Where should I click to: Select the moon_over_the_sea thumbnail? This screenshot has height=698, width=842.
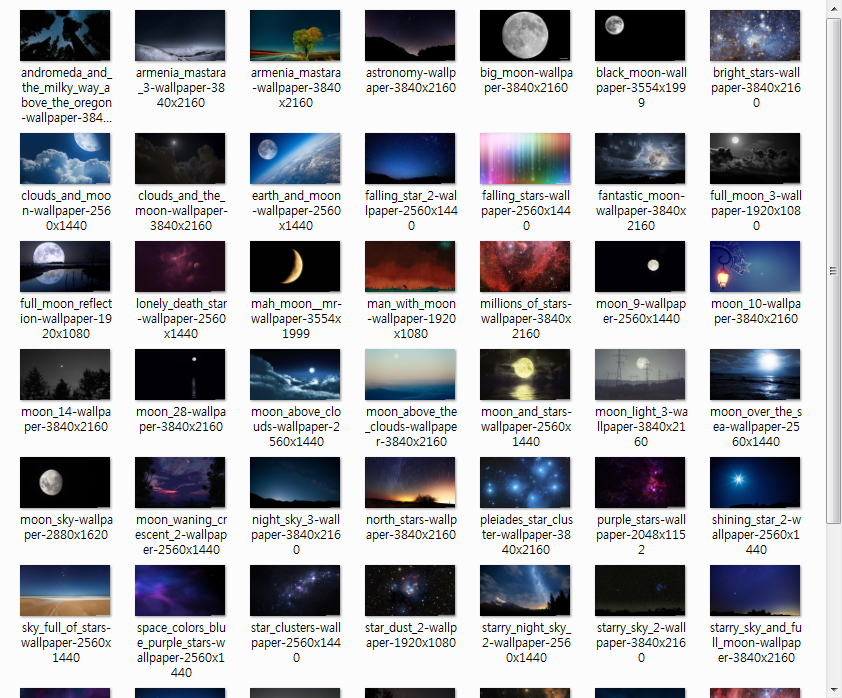(x=754, y=374)
